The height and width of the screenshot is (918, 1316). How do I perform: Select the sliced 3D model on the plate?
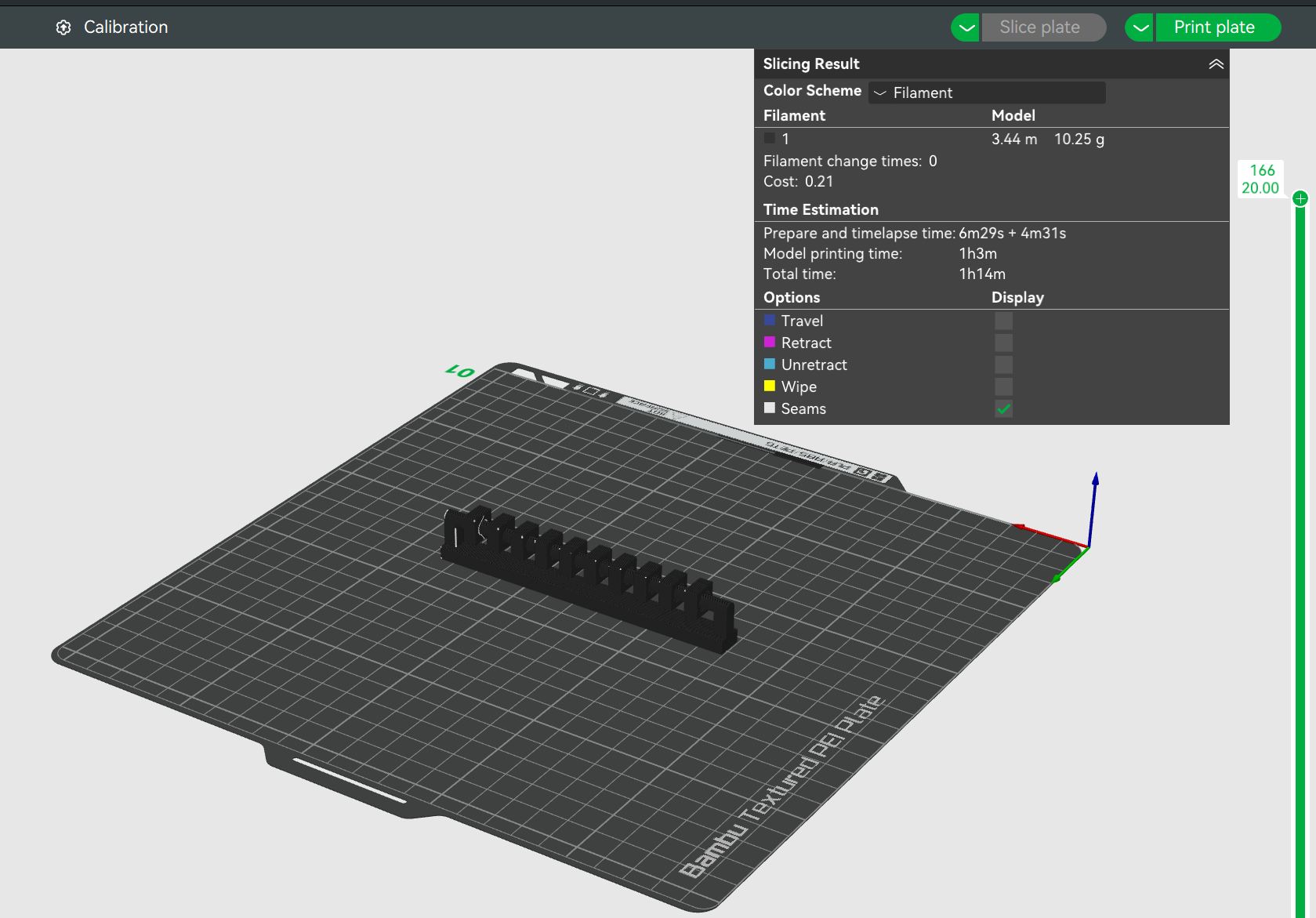pos(589,579)
